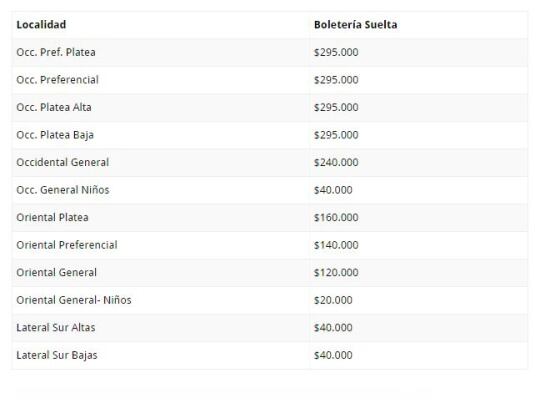Click Occidental General locality
This screenshot has height=408, width=545.
(x=63, y=162)
